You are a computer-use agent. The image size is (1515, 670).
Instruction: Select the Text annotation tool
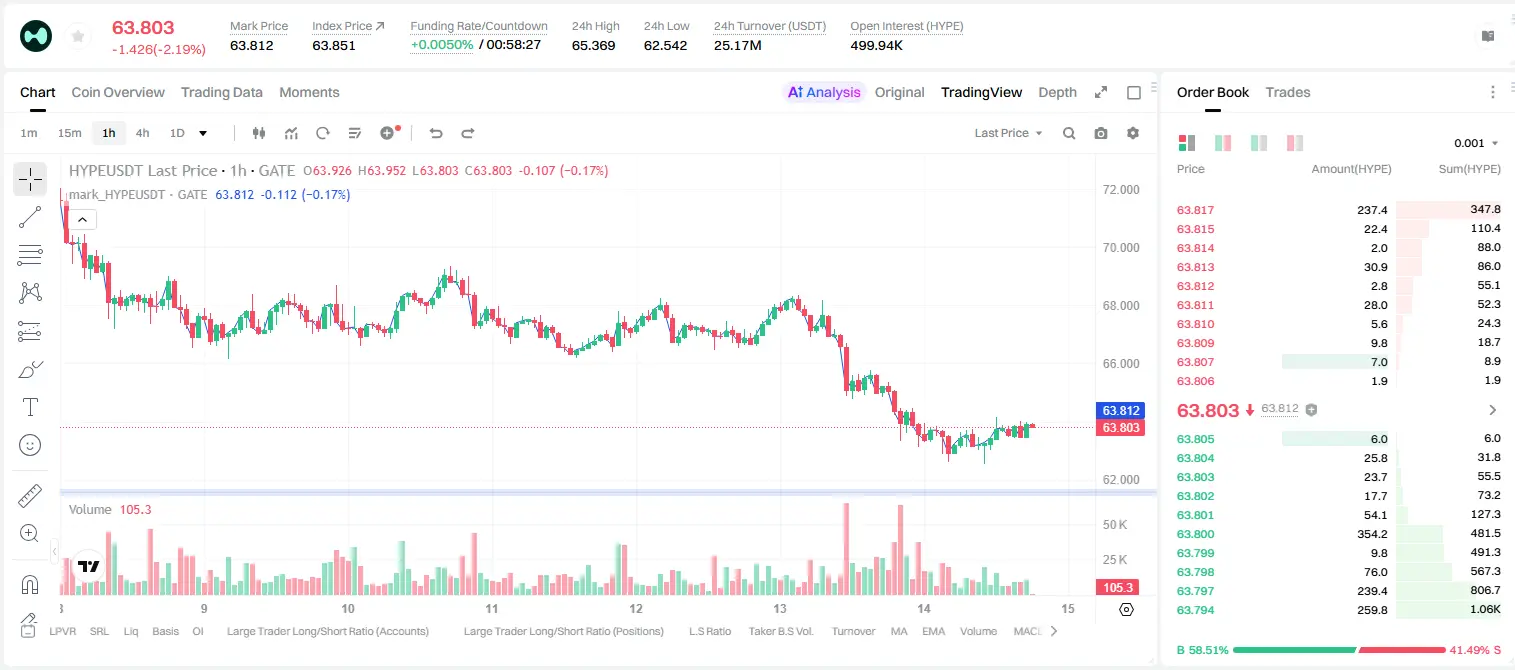[30, 407]
